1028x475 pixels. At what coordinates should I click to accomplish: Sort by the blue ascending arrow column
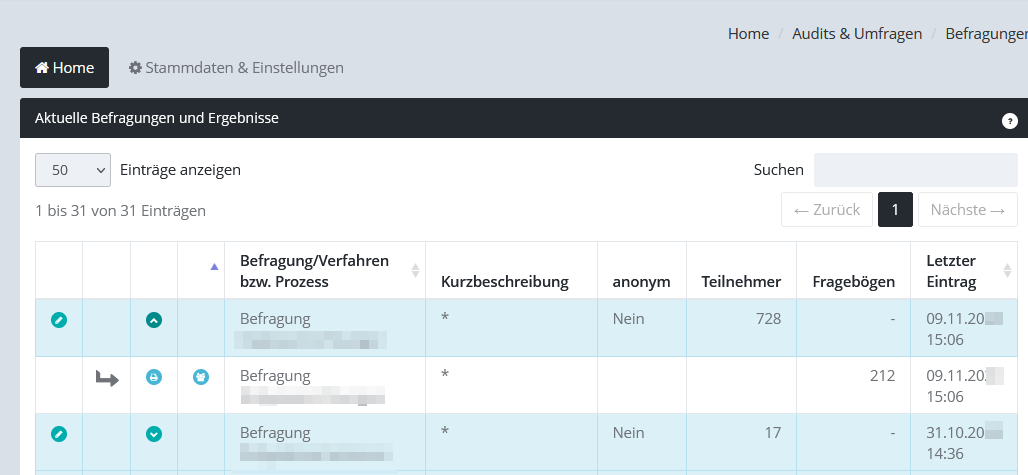(213, 267)
